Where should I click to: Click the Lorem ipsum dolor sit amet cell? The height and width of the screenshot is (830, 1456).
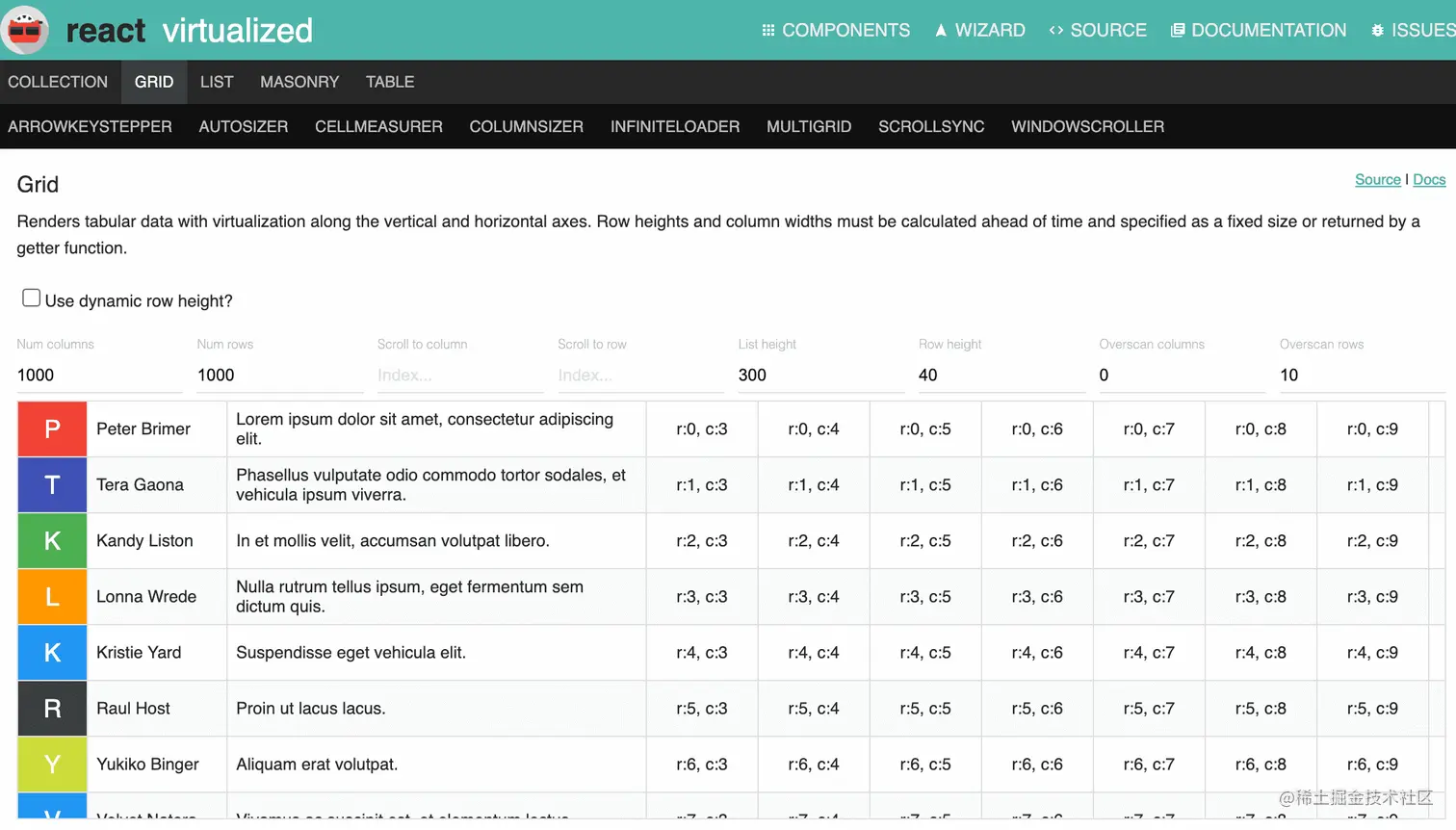pos(436,429)
